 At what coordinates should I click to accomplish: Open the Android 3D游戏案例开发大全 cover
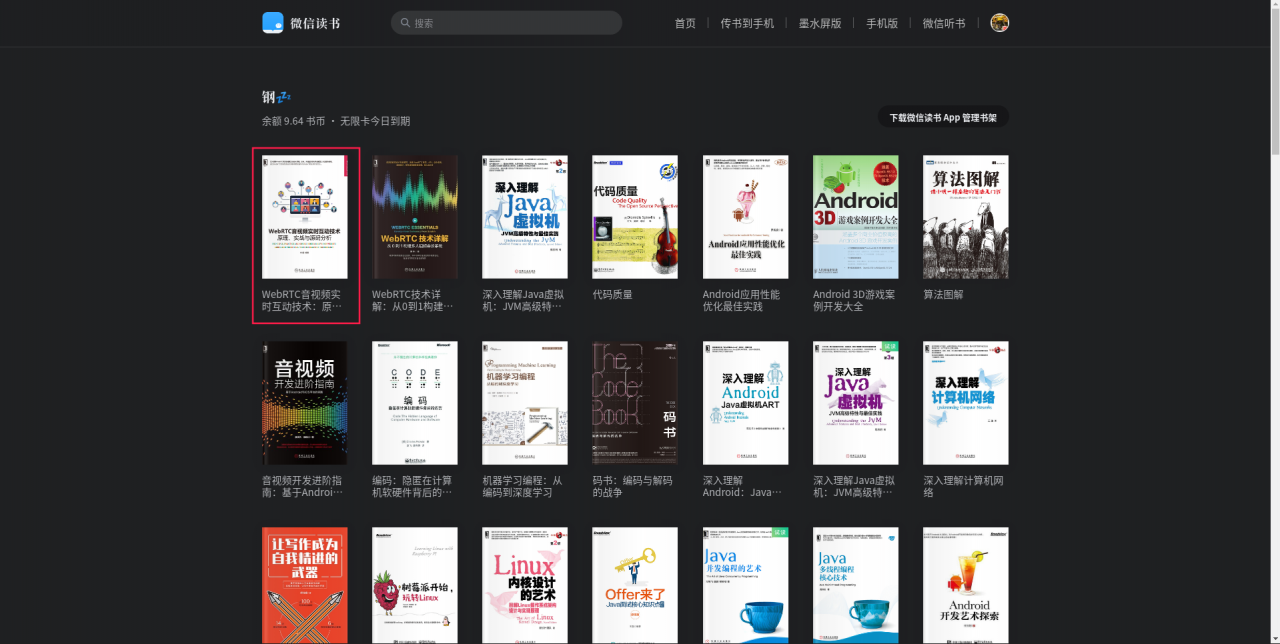(x=856, y=217)
